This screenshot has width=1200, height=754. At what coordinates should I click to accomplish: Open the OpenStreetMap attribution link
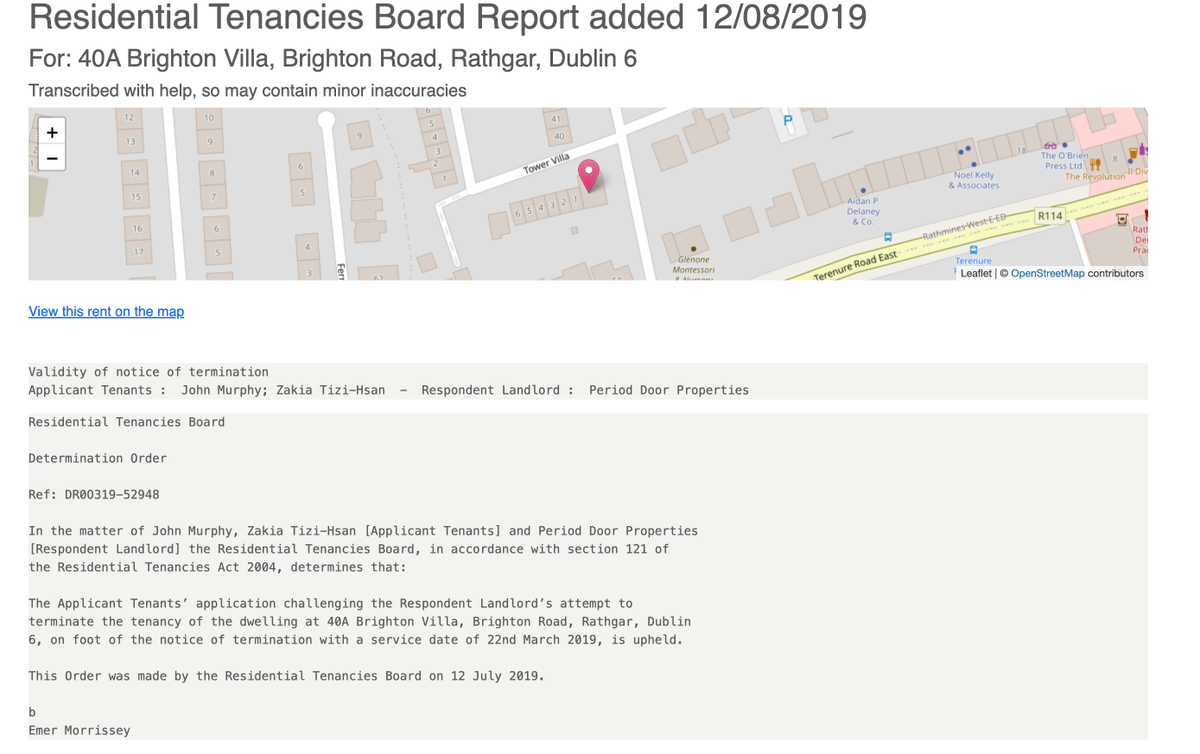point(1047,273)
